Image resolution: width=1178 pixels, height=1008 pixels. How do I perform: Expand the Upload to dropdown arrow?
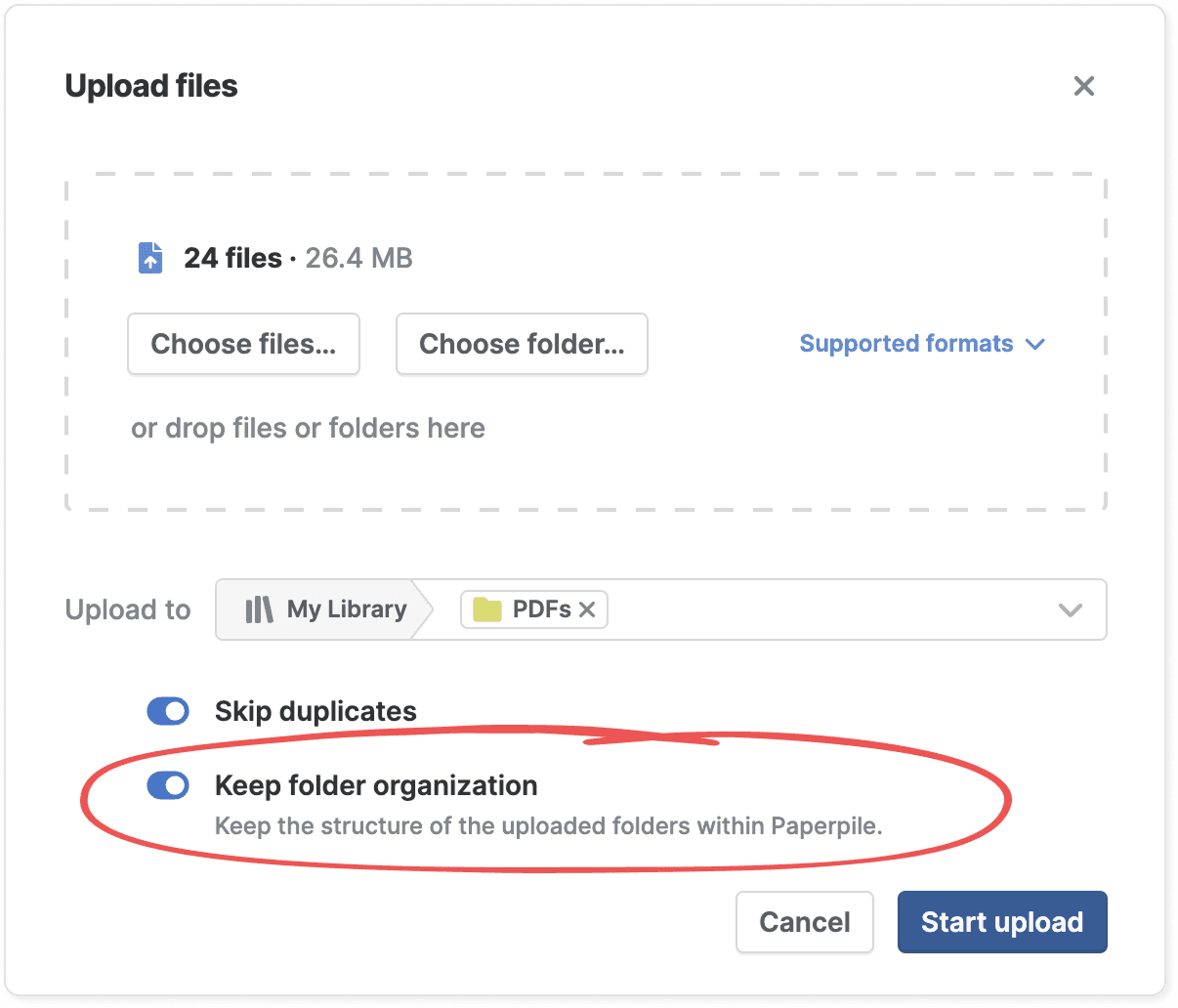pos(1071,609)
